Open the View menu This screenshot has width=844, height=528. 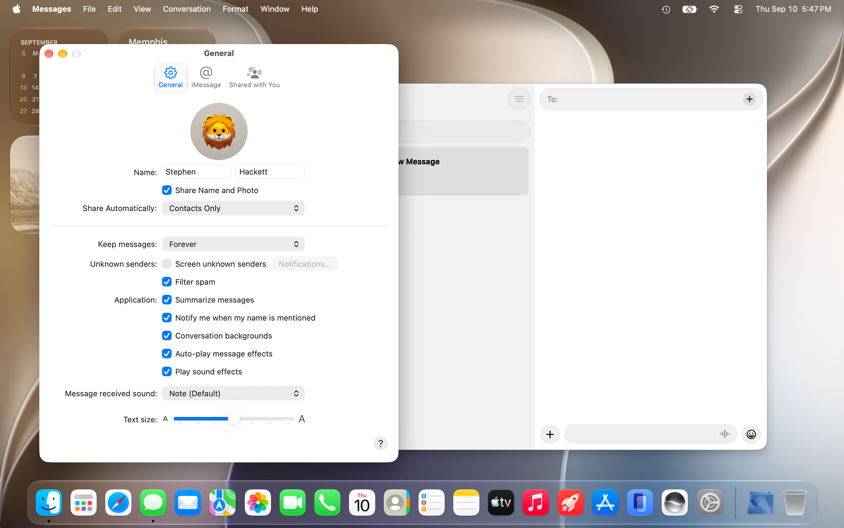(x=142, y=9)
